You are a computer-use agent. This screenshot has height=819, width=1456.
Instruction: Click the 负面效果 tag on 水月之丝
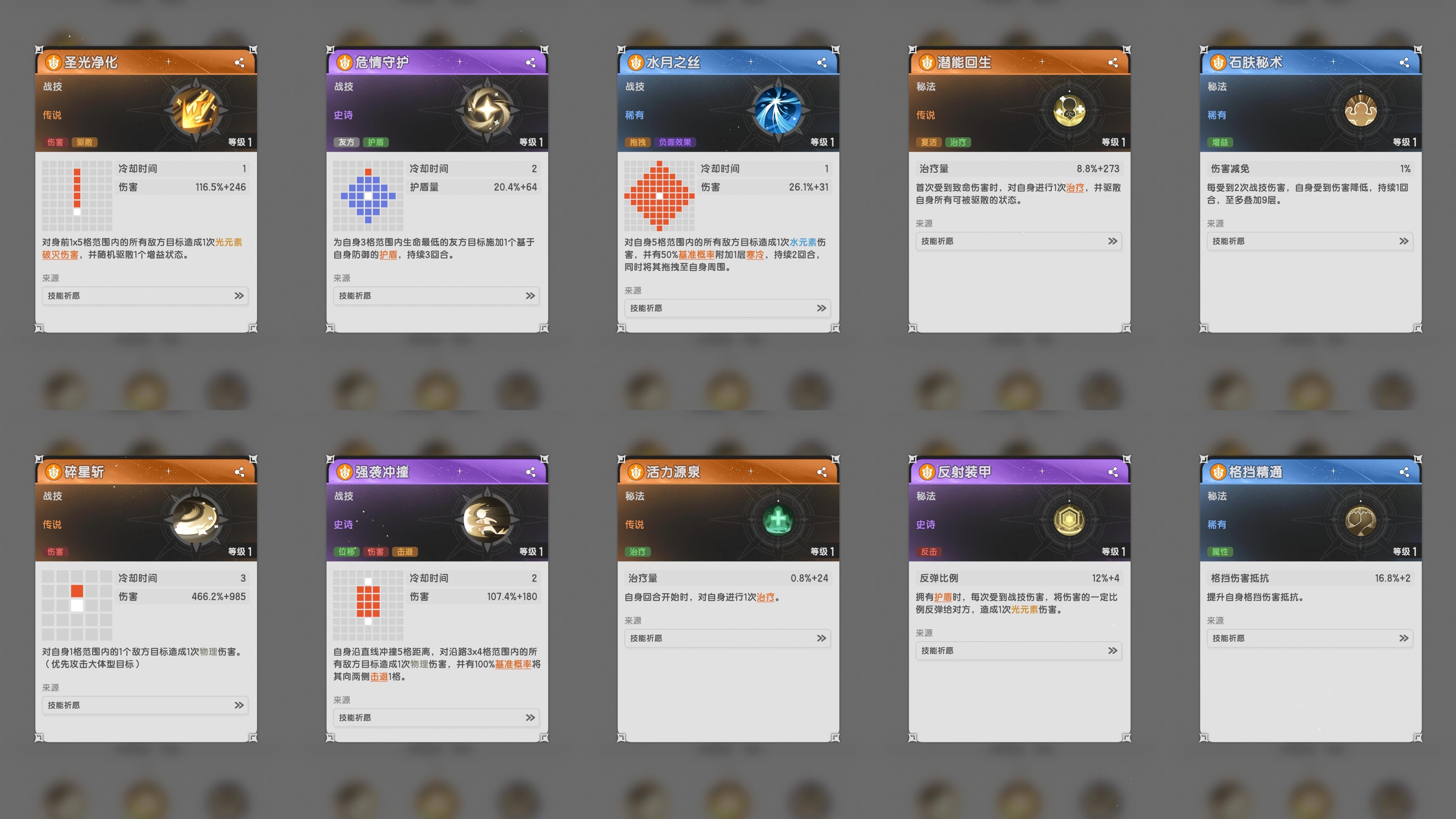tap(675, 143)
